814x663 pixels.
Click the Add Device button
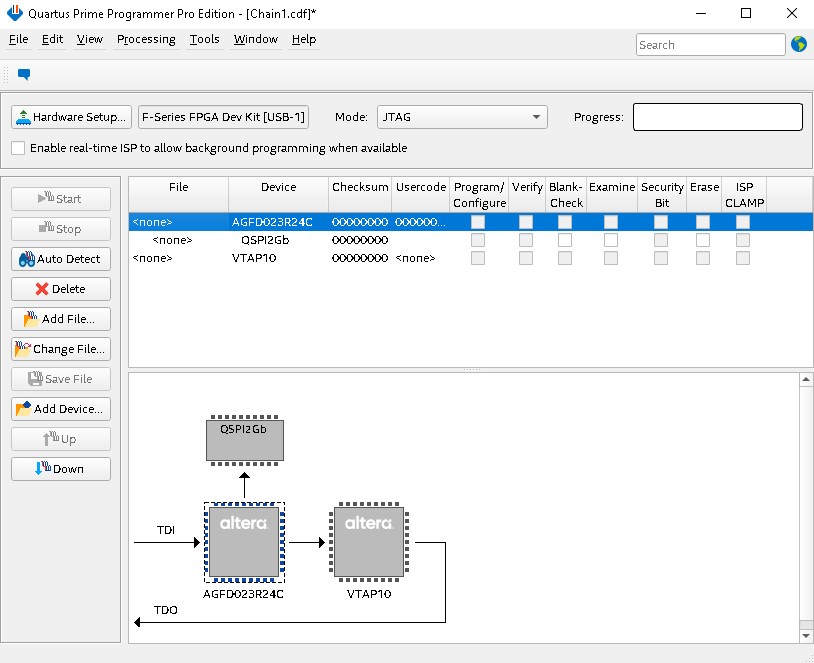coord(60,409)
